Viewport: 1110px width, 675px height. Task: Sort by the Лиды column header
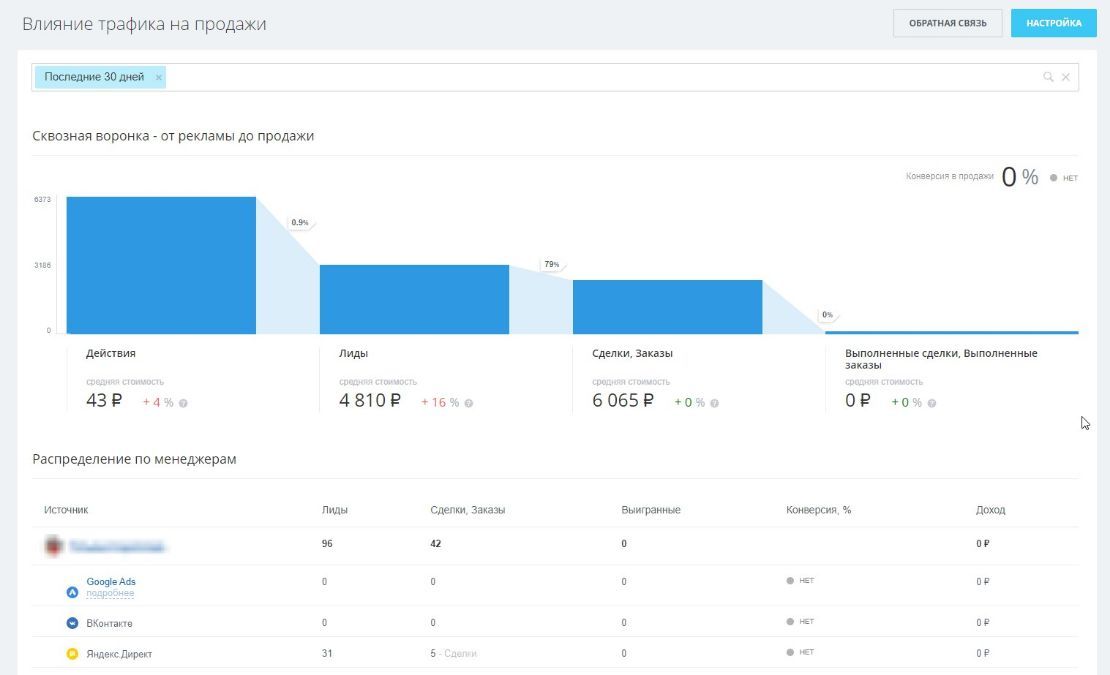334,510
